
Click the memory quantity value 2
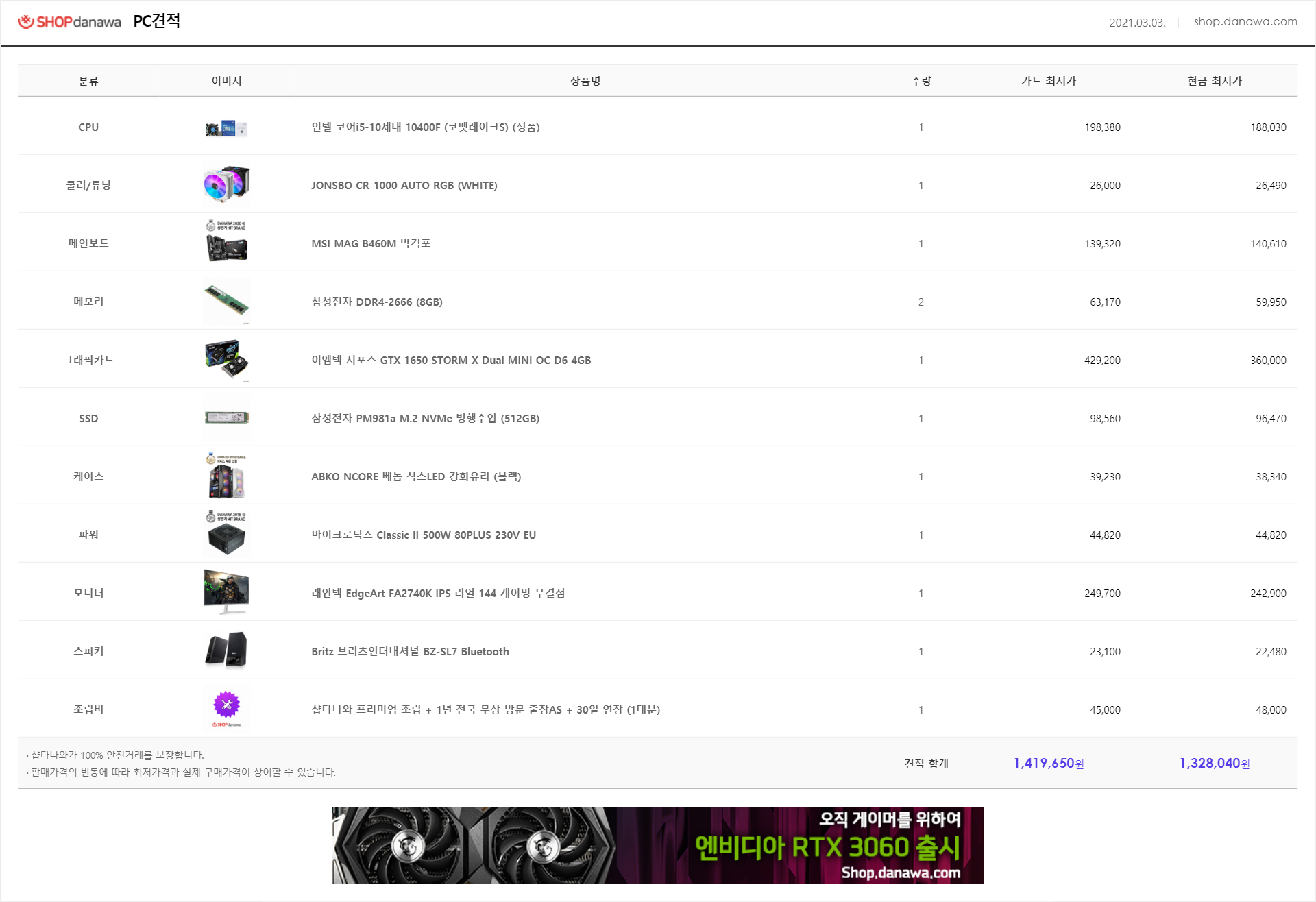pyautogui.click(x=921, y=302)
